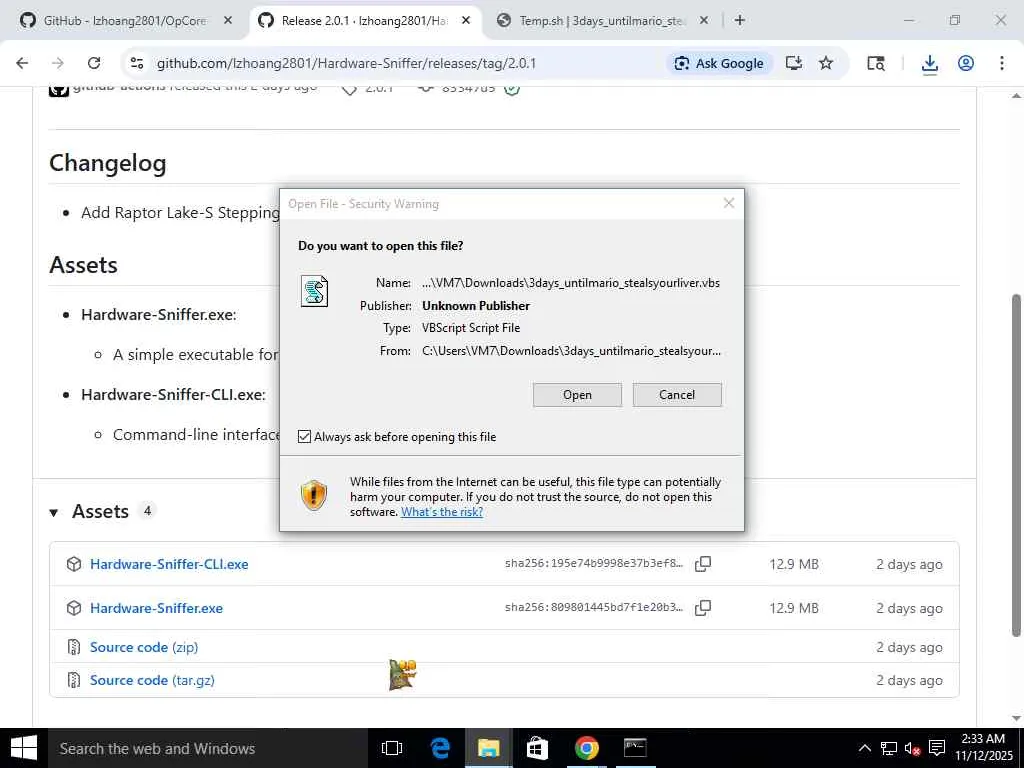1024x768 pixels.
Task: Click the page's vertical scrollbar thumb
Action: coord(1016,465)
